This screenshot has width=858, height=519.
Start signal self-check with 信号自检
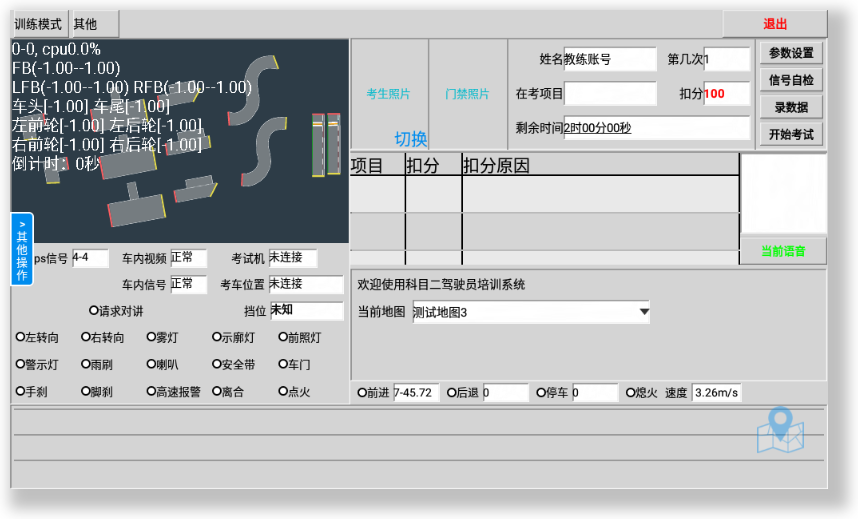click(x=791, y=80)
